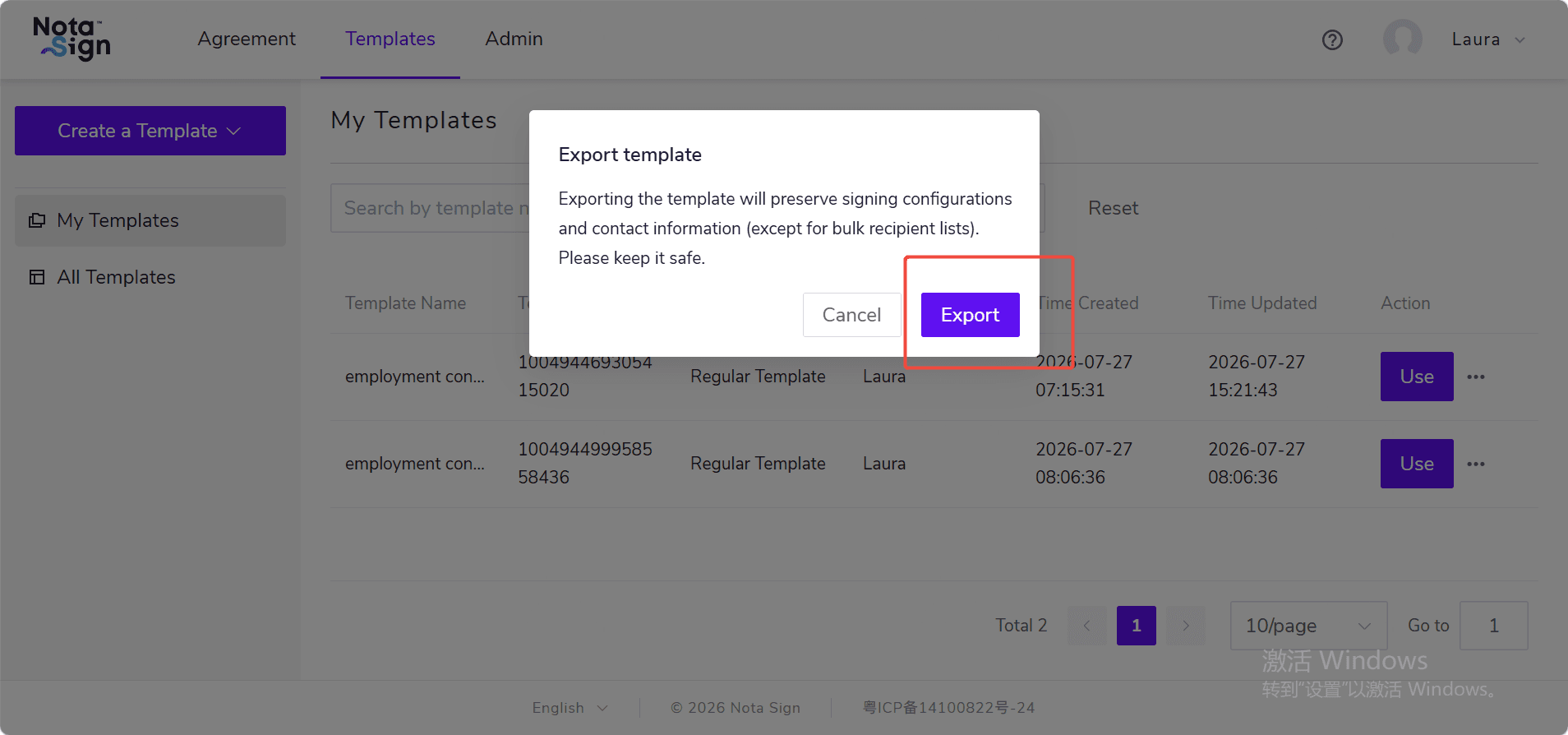Go to previous page arrow

tap(1087, 626)
